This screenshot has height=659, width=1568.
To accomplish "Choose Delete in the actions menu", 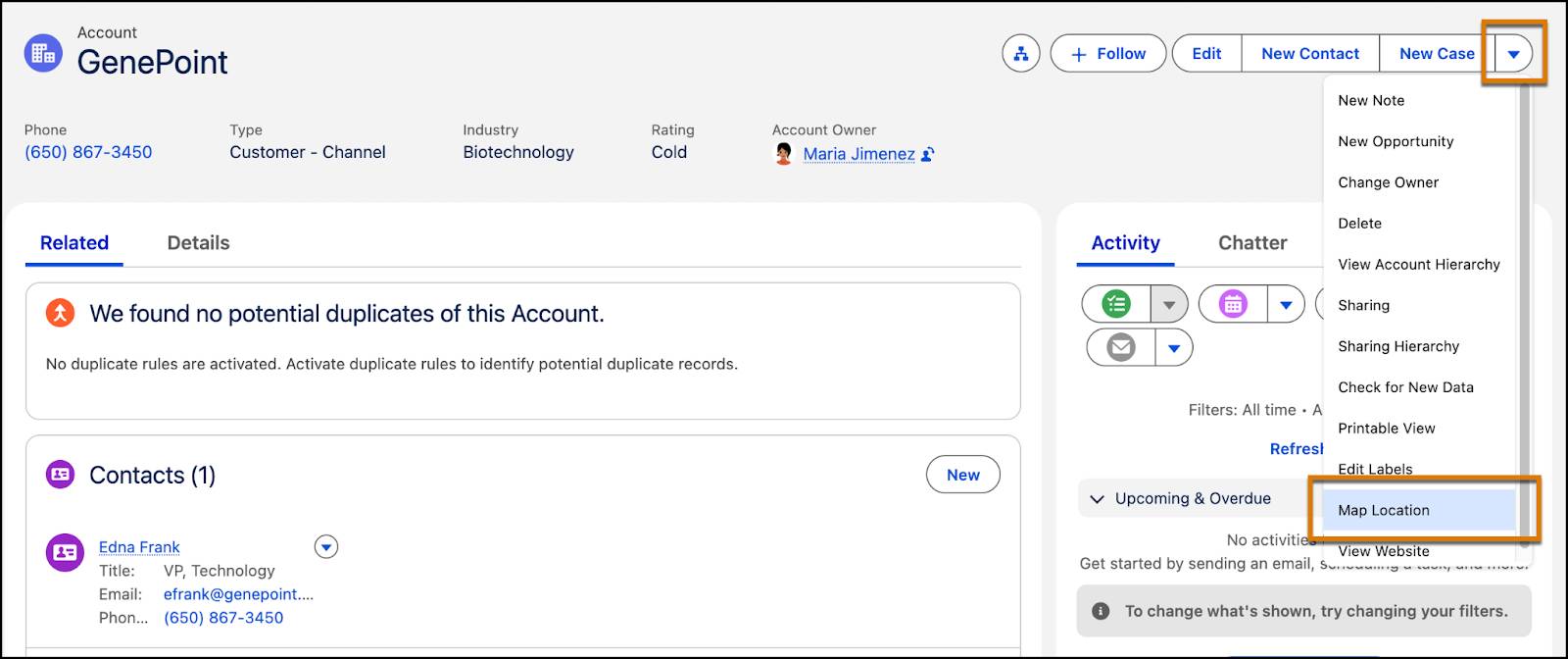I will [1419, 224].
